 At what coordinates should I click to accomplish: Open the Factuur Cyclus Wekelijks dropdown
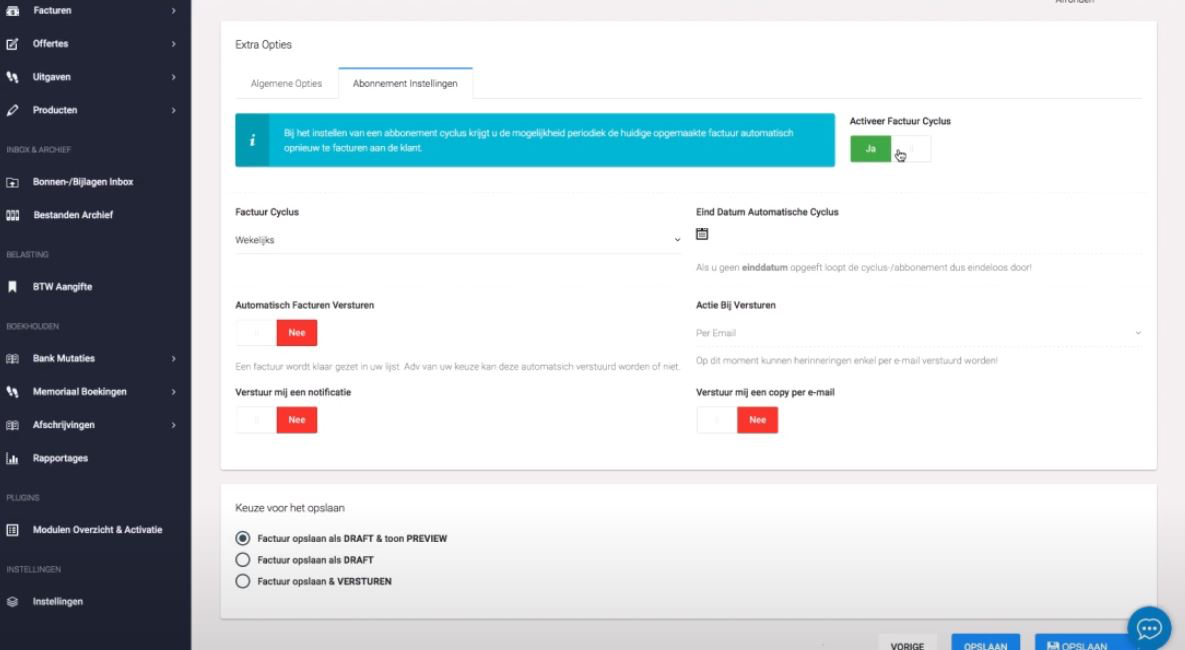click(x=458, y=240)
